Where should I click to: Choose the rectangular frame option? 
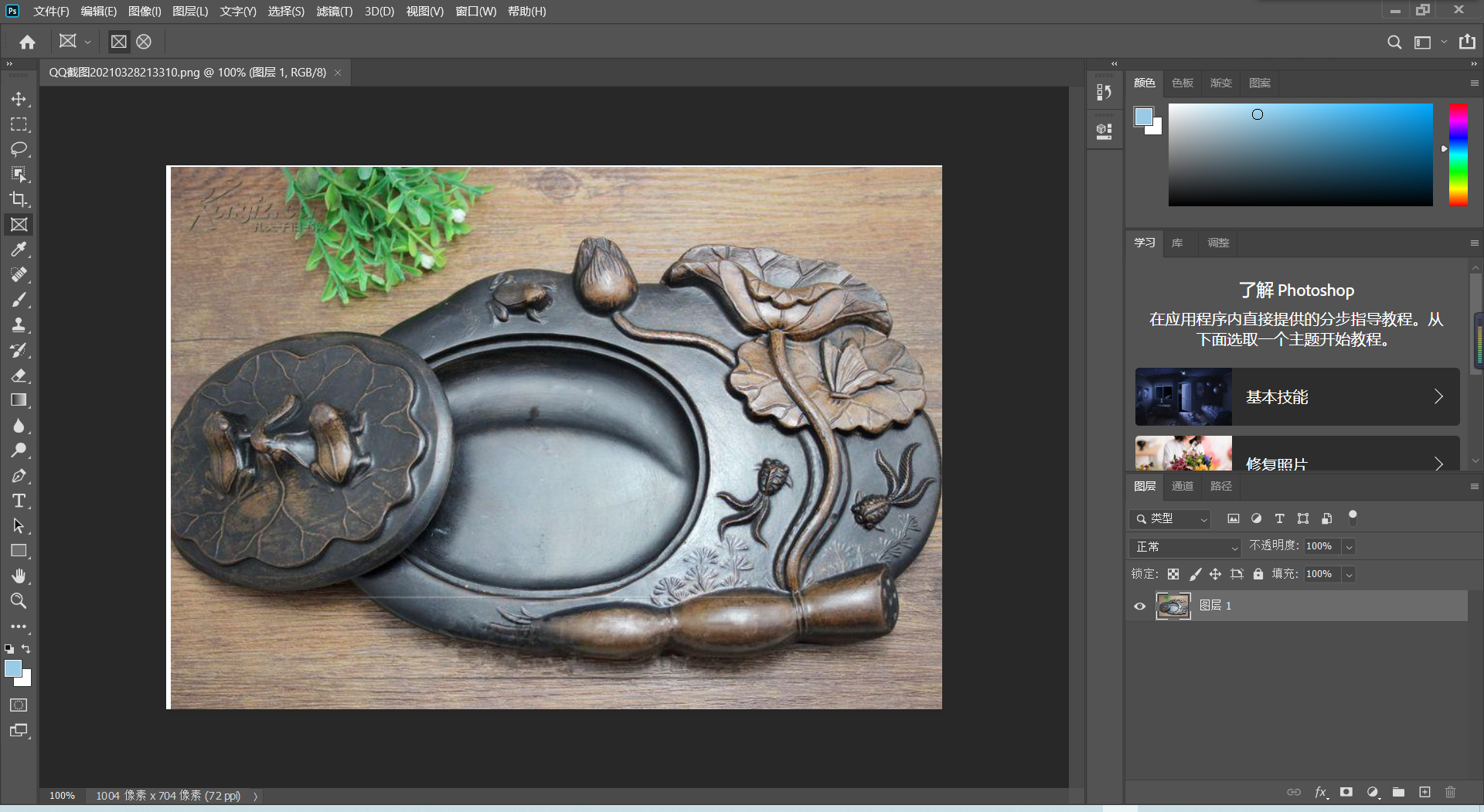pos(118,42)
